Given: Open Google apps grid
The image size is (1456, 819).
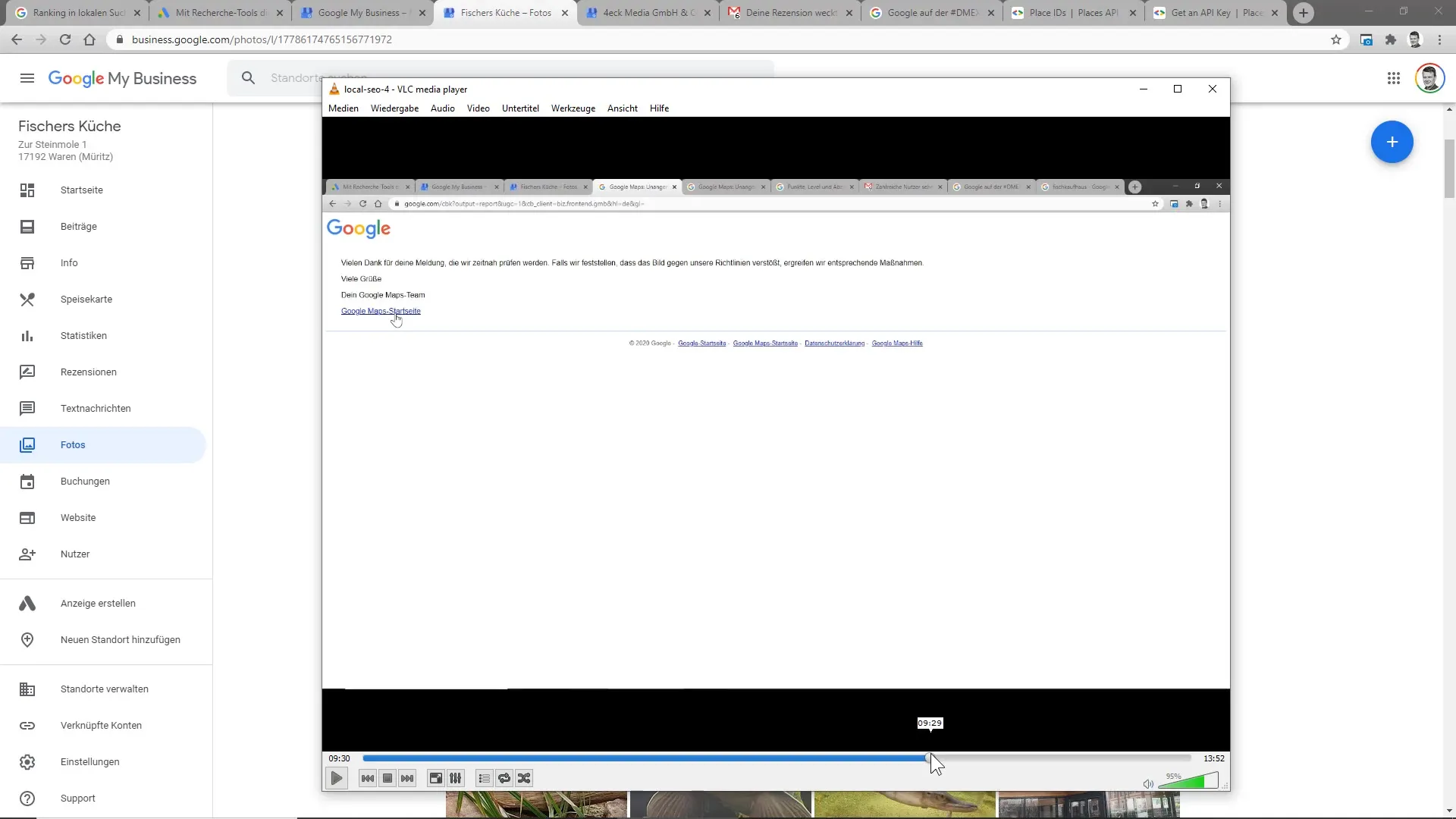Looking at the screenshot, I should coord(1393,78).
